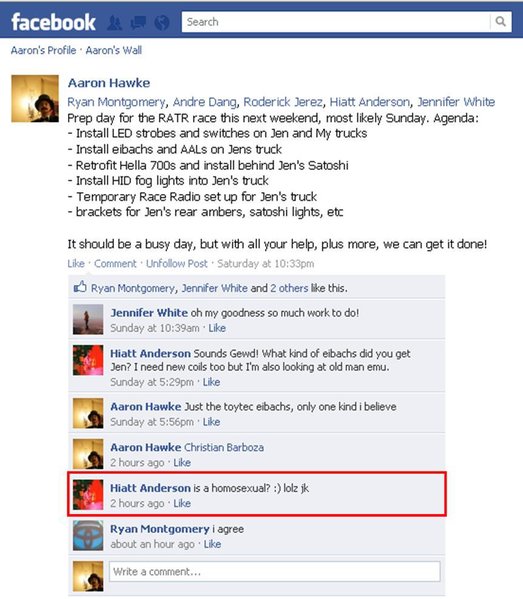
Task: Open Roderick Jerez tagged name
Action: click(283, 102)
